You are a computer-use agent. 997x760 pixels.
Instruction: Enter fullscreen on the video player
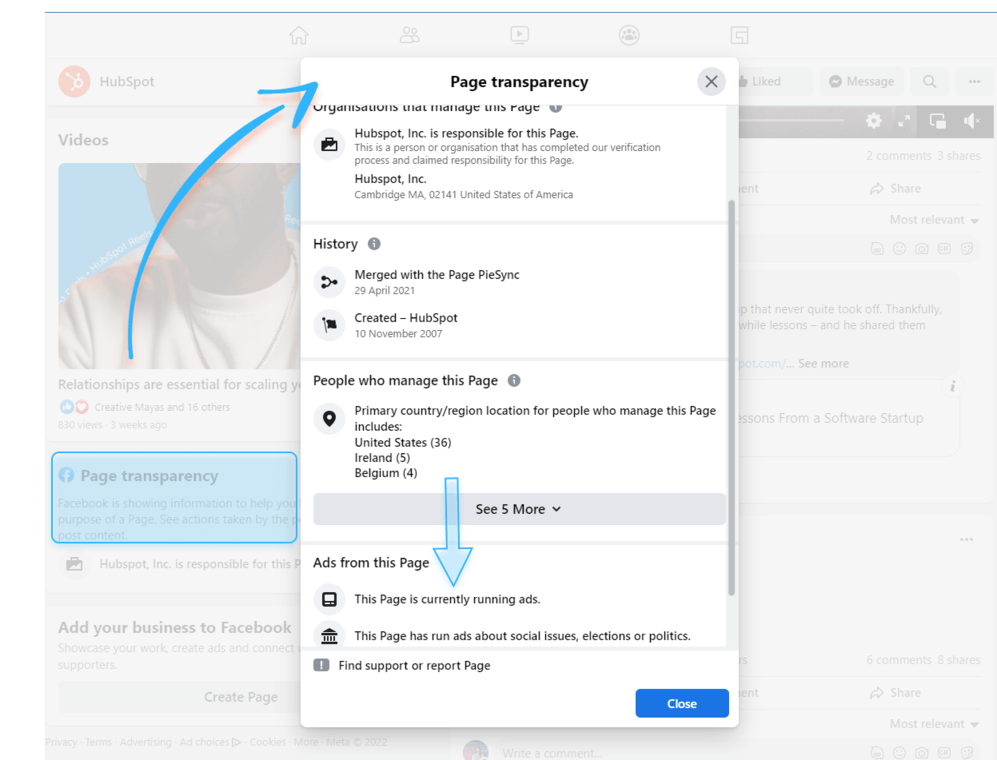tap(904, 120)
